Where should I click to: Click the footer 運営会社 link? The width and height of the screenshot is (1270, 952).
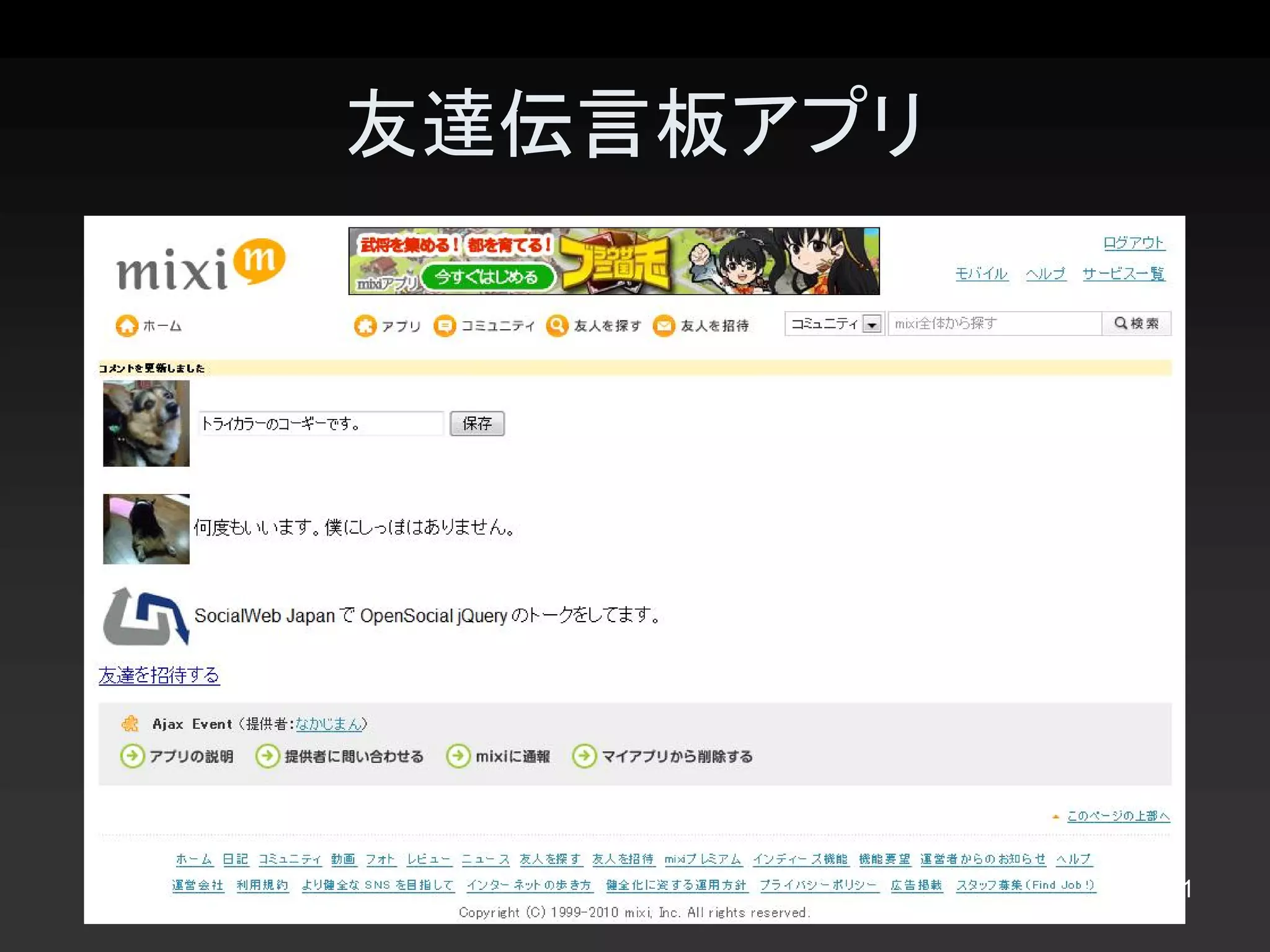click(198, 885)
